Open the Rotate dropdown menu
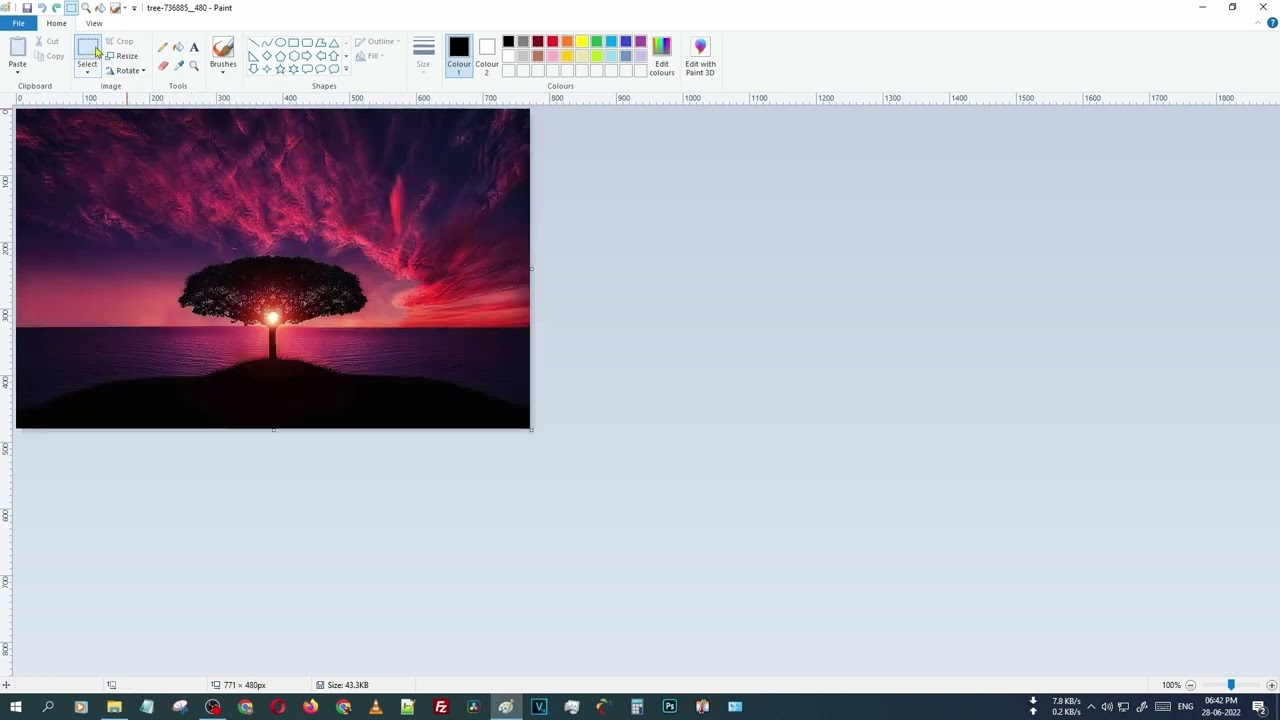Viewport: 1280px width, 720px height. 143,71
